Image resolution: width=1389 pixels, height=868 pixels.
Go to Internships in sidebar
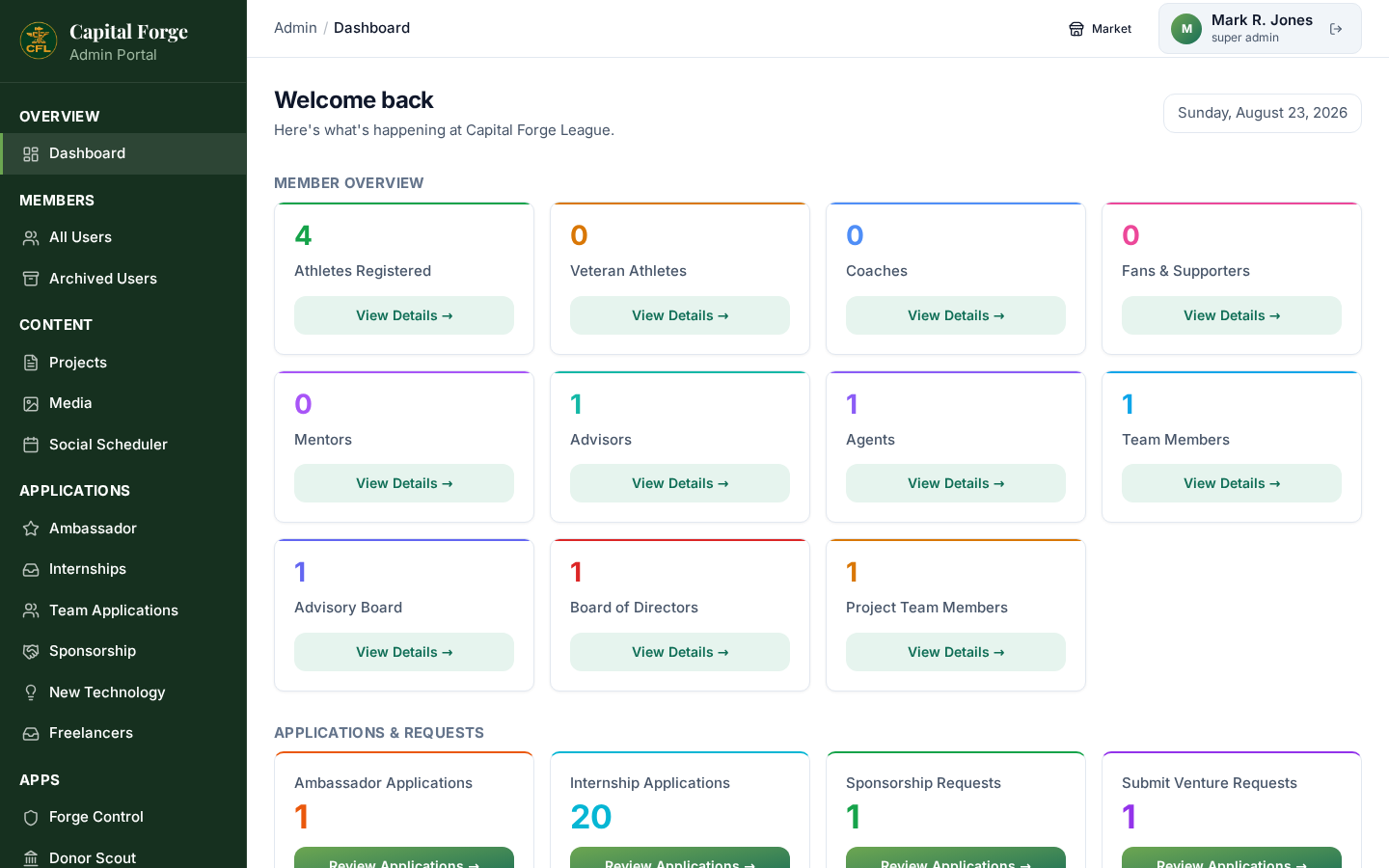123,569
